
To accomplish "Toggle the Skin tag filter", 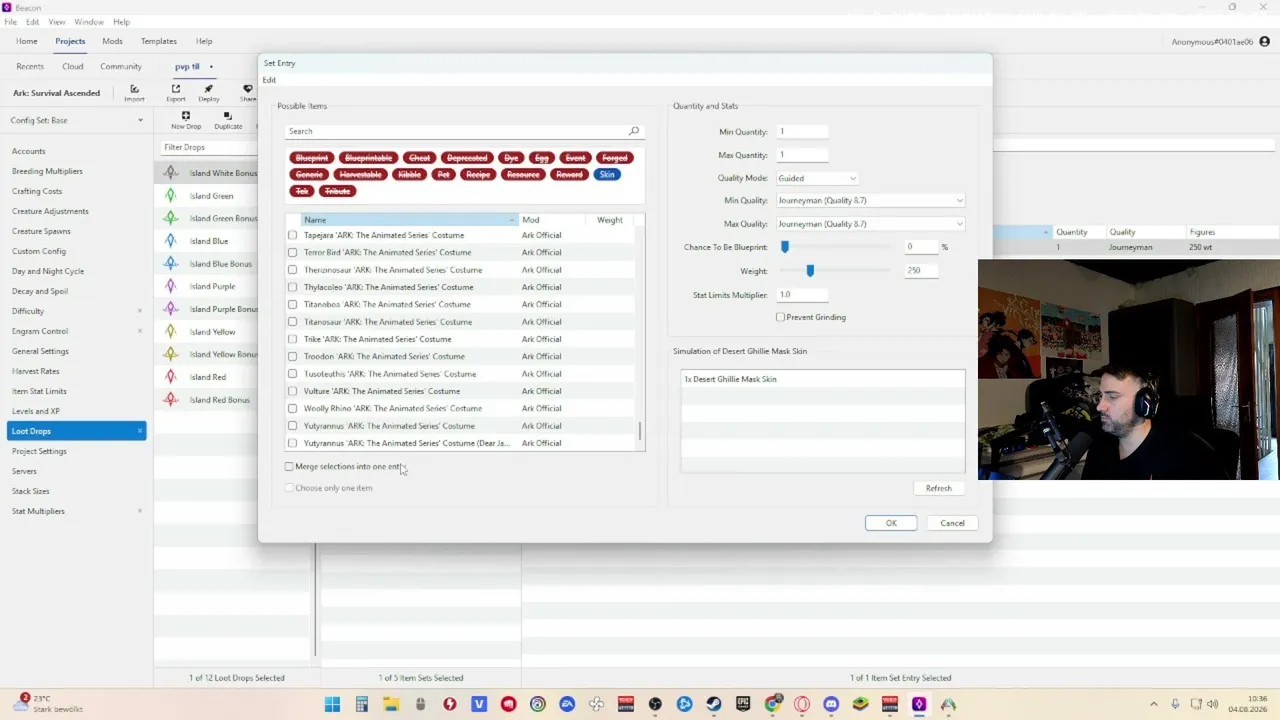I will (x=607, y=174).
